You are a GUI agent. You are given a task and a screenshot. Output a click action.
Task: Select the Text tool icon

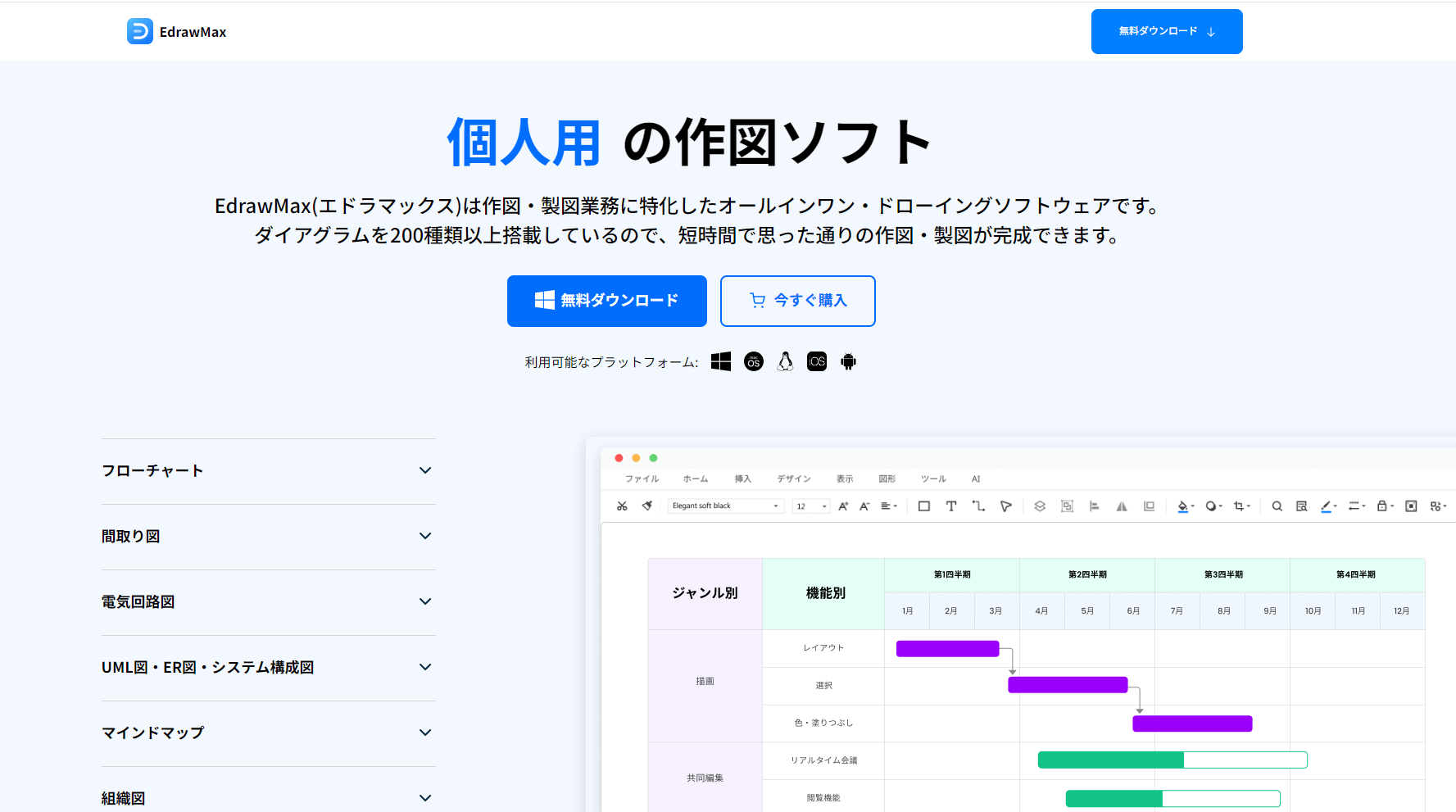click(x=951, y=506)
